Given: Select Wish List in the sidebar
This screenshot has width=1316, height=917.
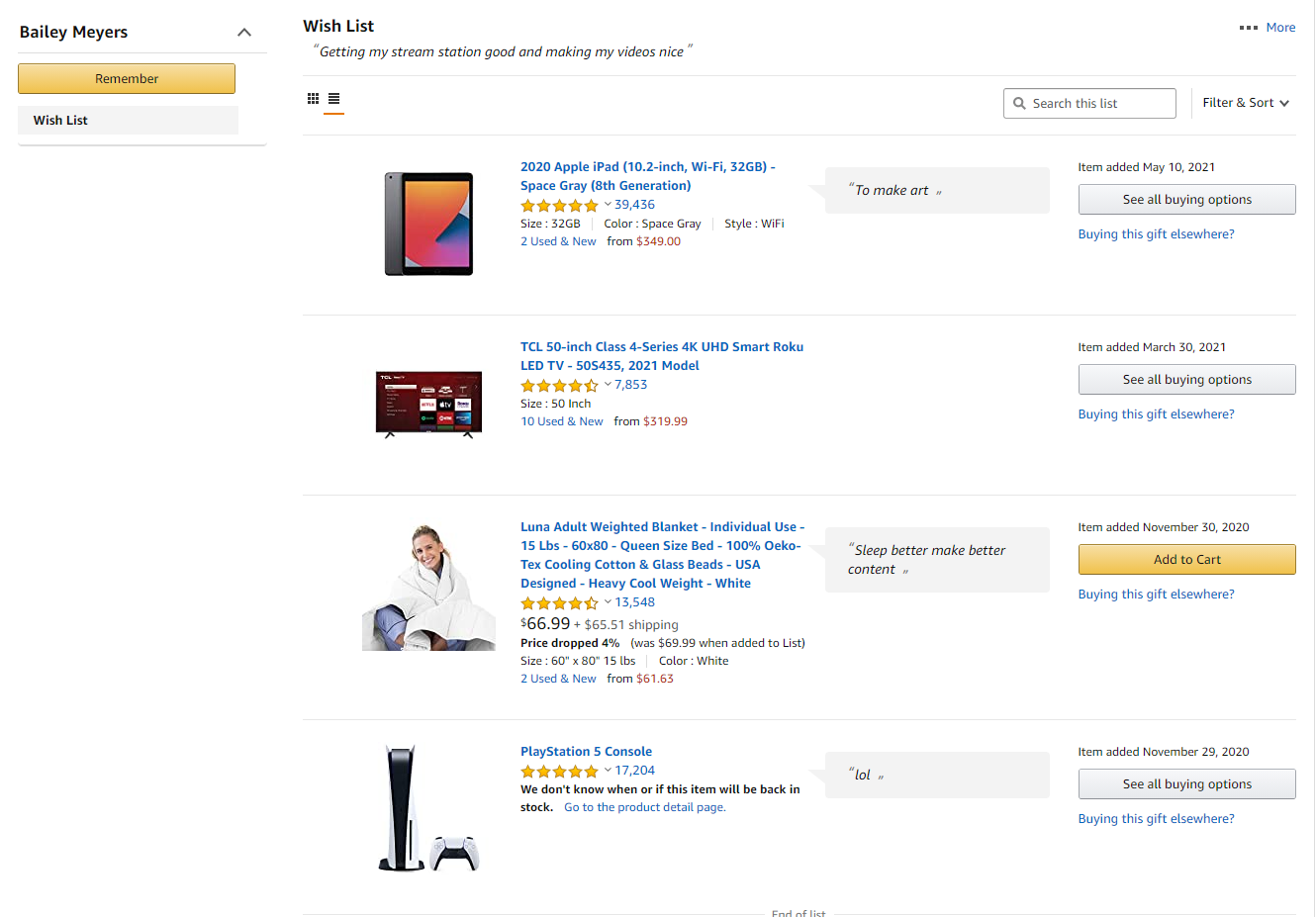Looking at the screenshot, I should tap(128, 120).
